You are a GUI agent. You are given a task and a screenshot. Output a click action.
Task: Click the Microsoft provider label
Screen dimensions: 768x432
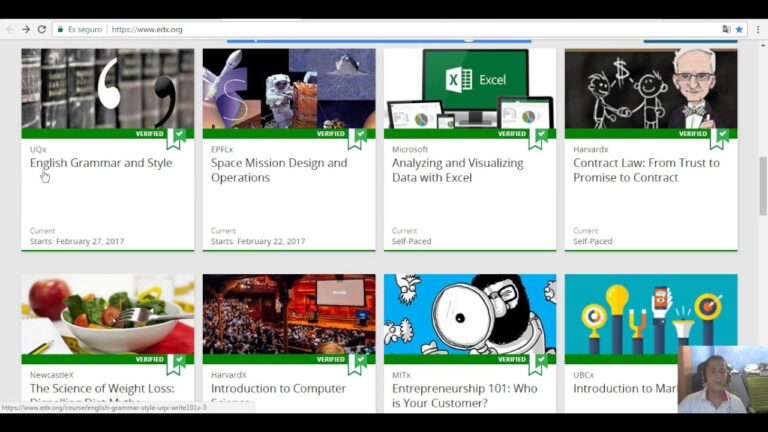point(410,149)
